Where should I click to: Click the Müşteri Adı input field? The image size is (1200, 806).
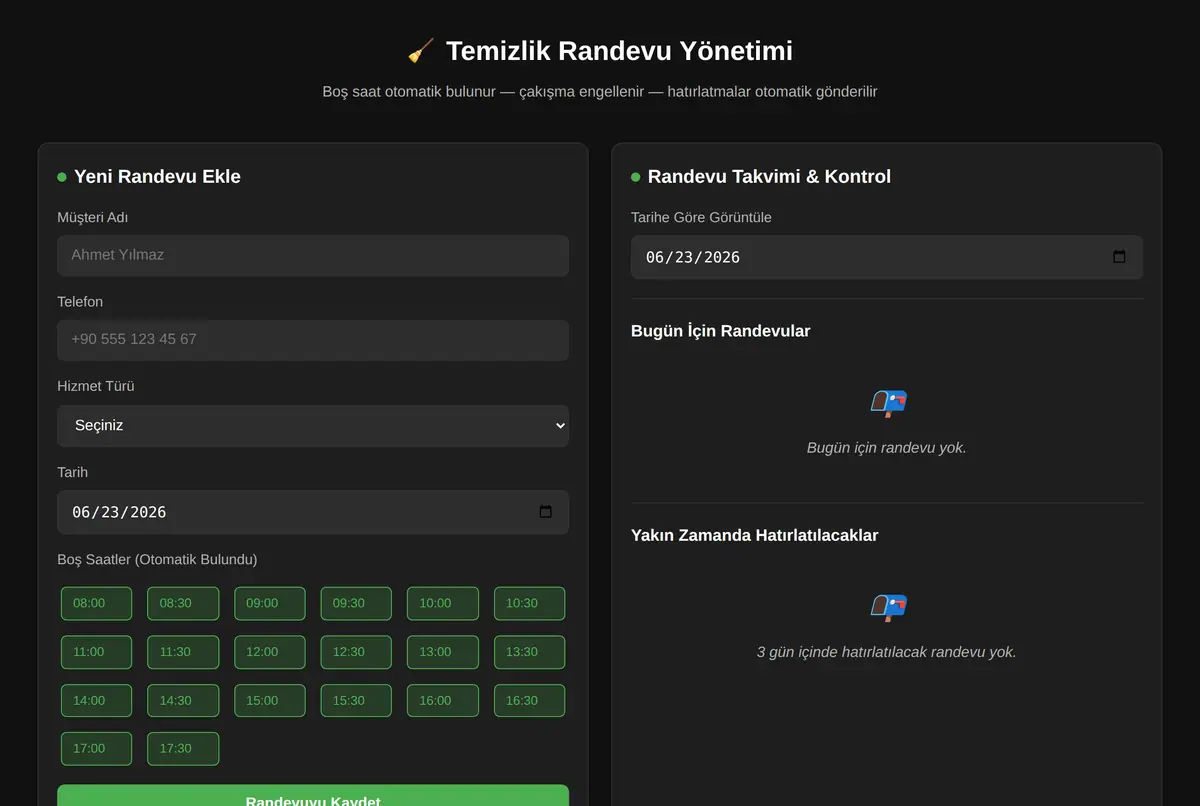[x=313, y=256]
